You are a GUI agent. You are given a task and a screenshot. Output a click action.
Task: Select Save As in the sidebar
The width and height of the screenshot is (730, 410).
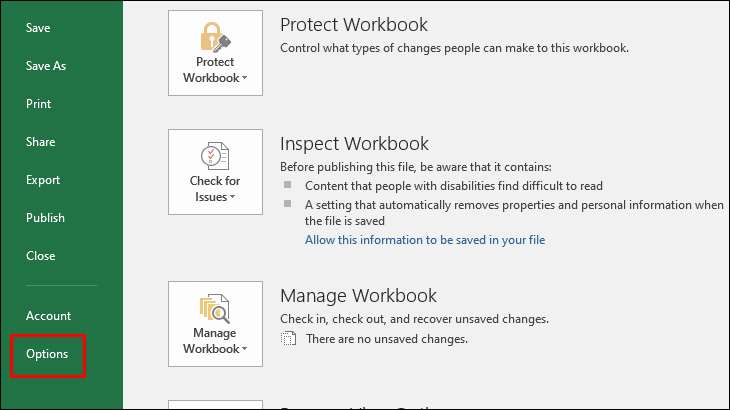pos(46,66)
